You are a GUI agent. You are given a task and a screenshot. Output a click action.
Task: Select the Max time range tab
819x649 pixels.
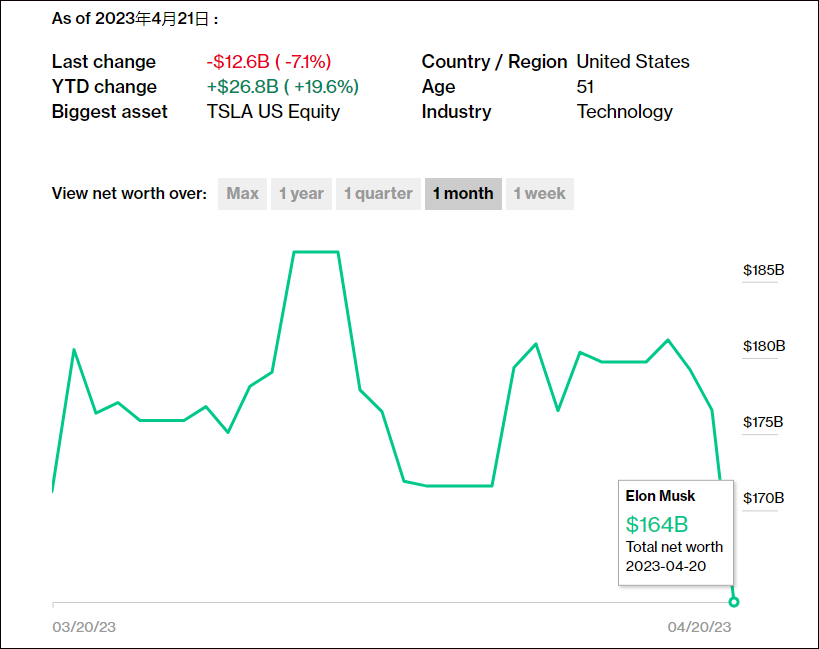[x=242, y=194]
